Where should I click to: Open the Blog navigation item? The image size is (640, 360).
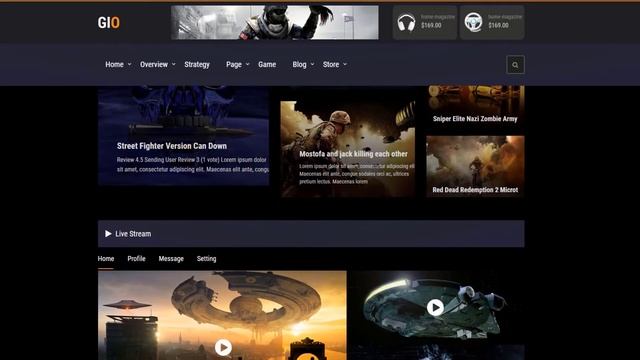click(x=299, y=64)
